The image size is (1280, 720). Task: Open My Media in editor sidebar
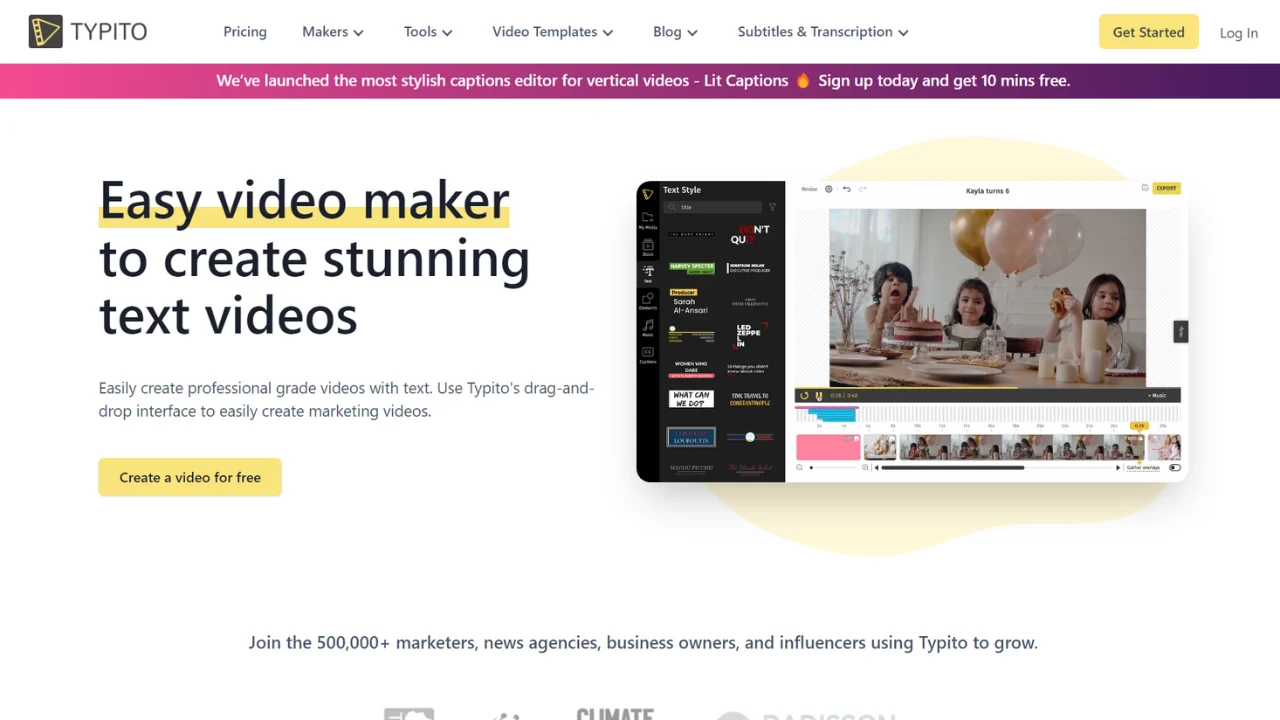[648, 221]
